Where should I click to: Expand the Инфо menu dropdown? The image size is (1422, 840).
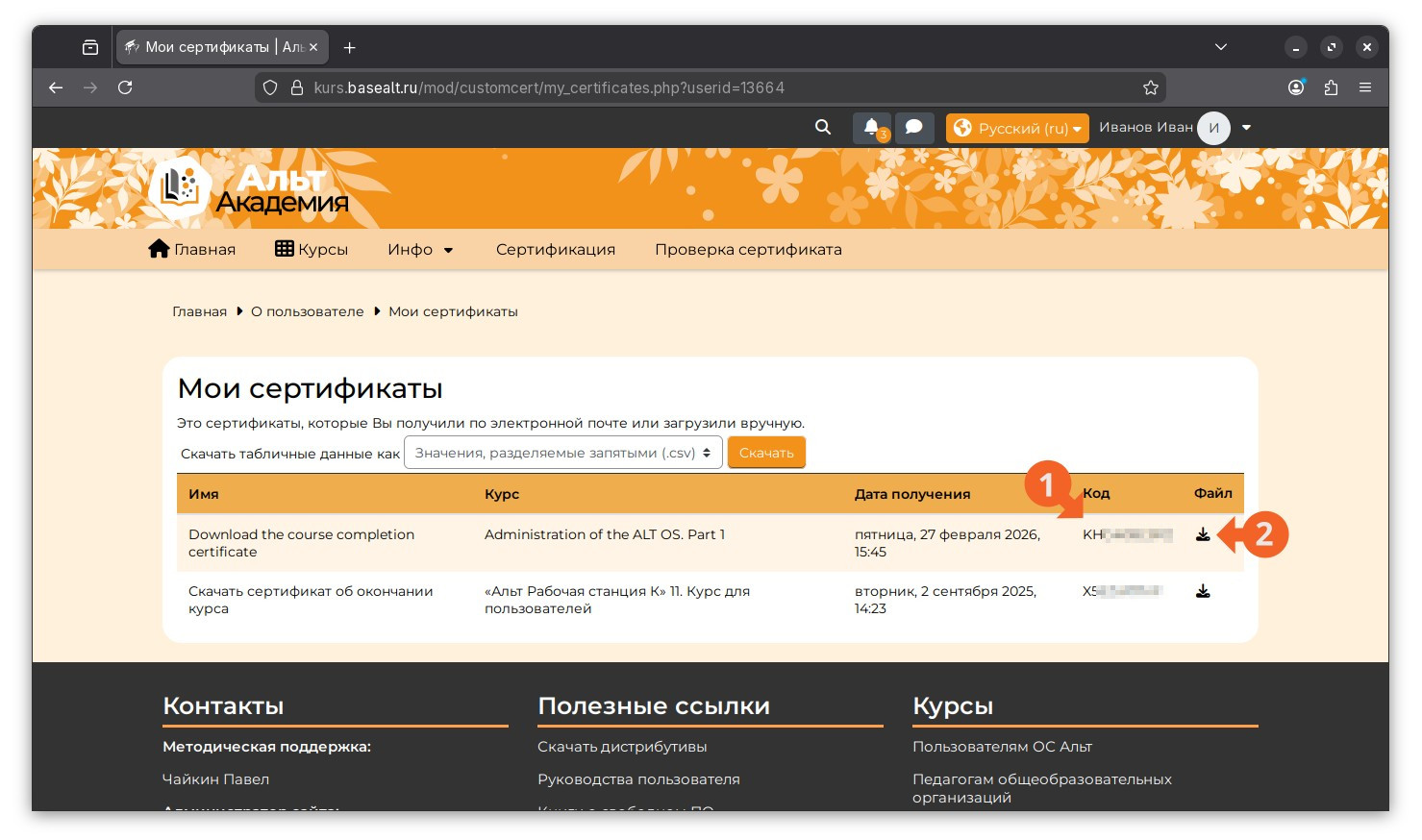420,250
